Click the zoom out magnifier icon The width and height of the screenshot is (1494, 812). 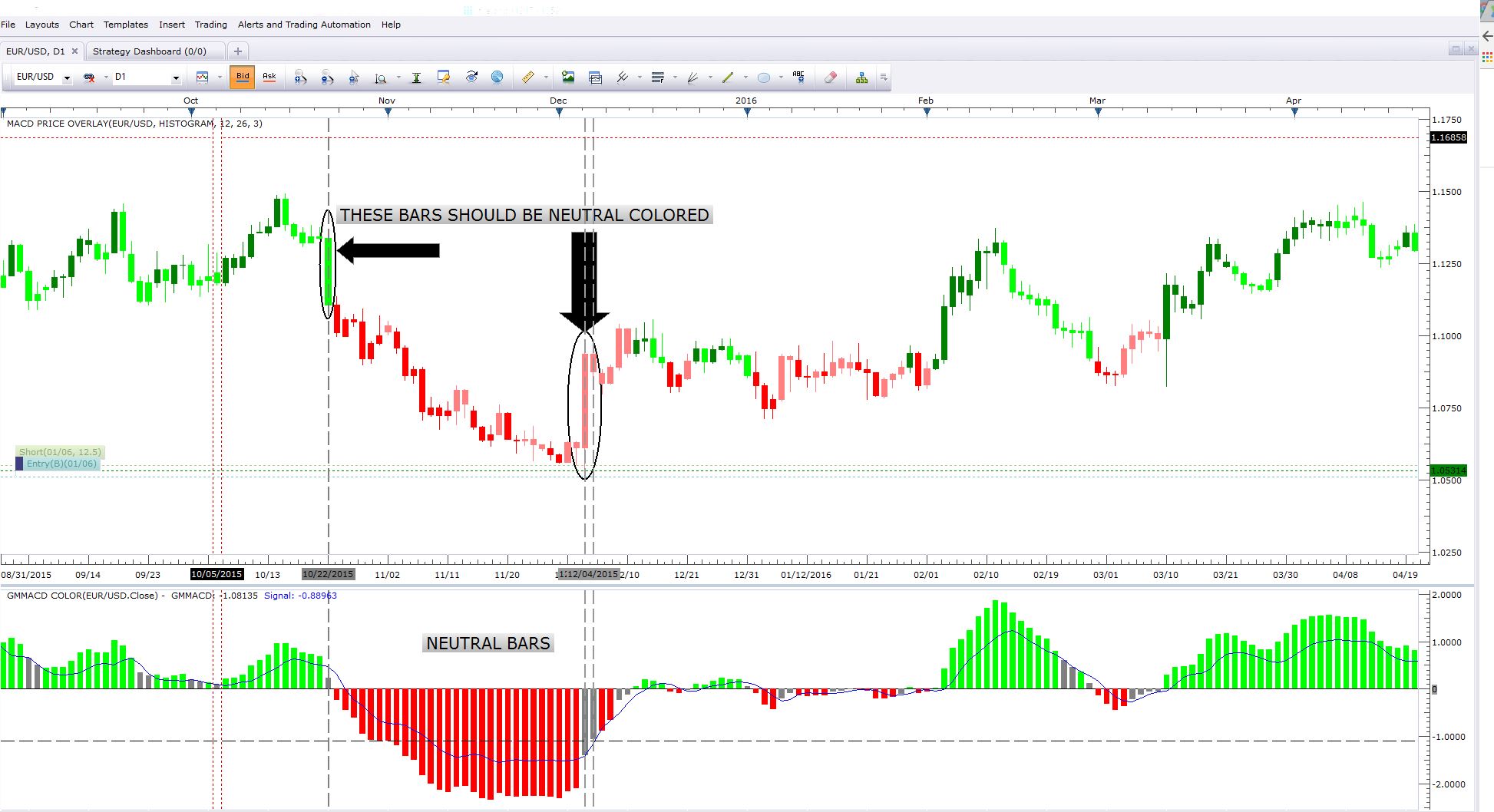pyautogui.click(x=327, y=77)
